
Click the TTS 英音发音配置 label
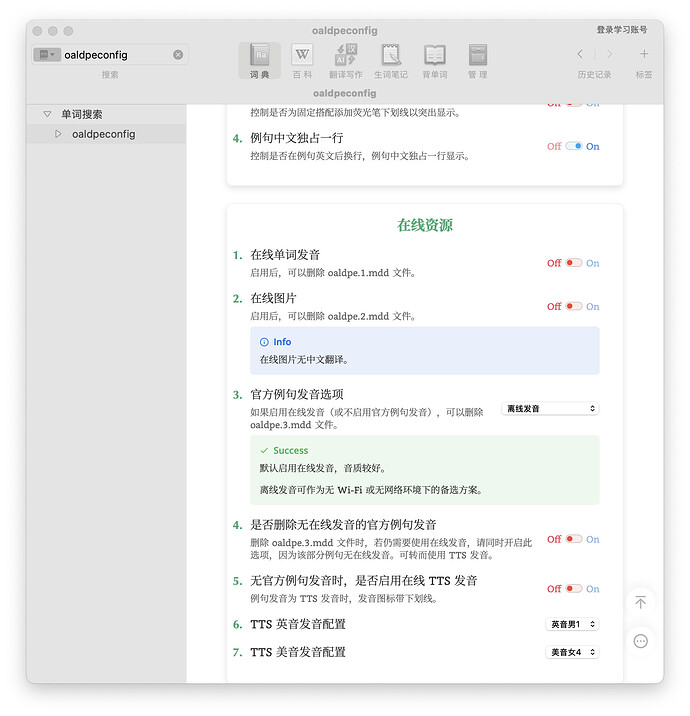click(x=298, y=624)
